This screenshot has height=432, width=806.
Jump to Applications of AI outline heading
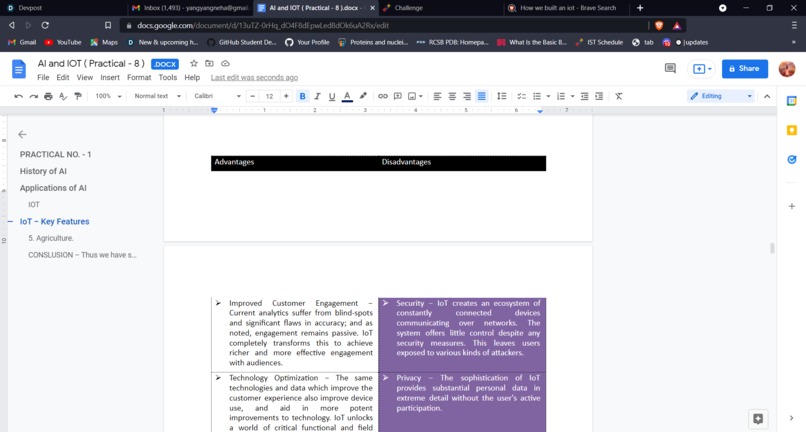(53, 188)
